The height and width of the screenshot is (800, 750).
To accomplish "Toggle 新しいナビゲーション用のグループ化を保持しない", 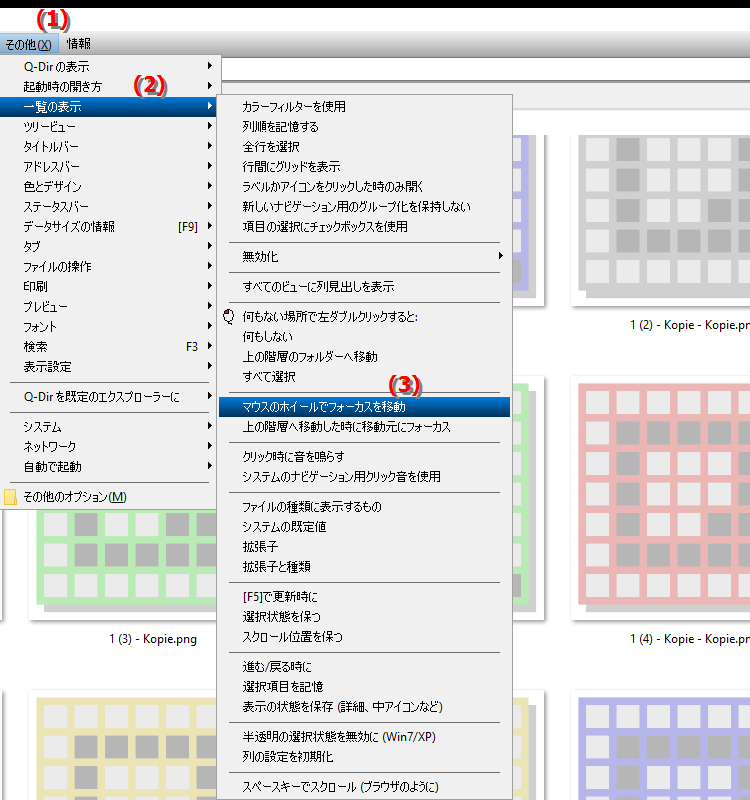I will [x=364, y=207].
